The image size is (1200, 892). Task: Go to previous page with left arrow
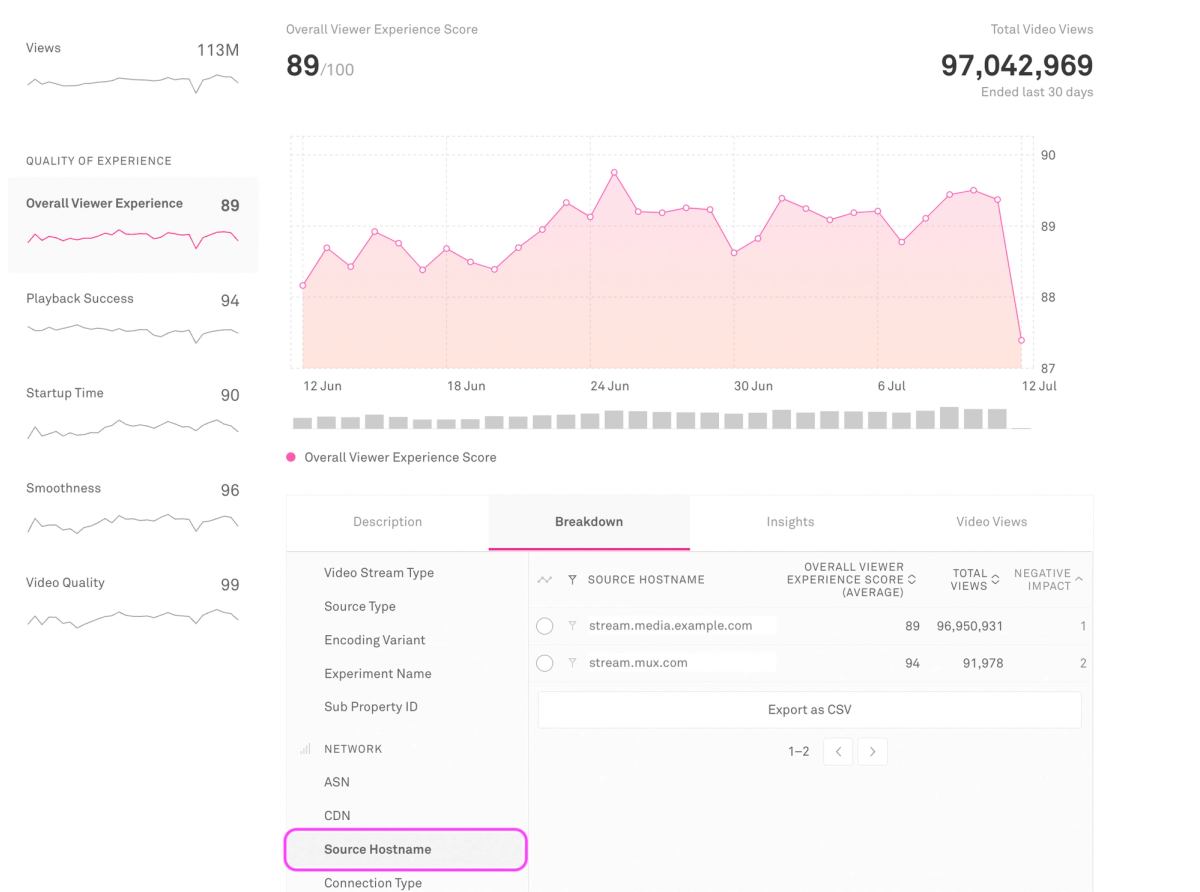point(837,751)
